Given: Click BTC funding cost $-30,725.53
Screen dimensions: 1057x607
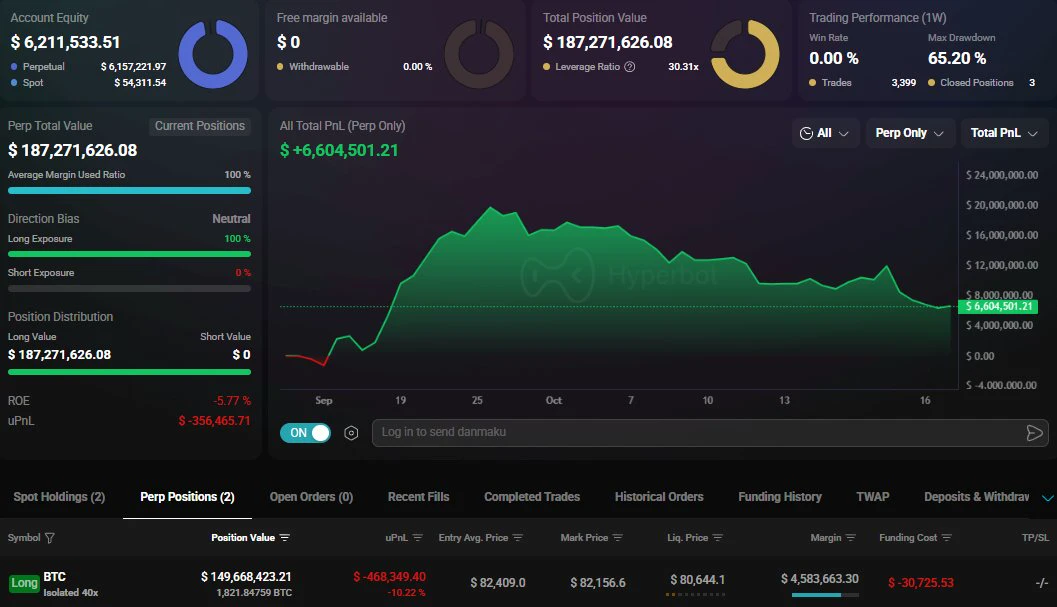Looking at the screenshot, I should click(921, 583).
